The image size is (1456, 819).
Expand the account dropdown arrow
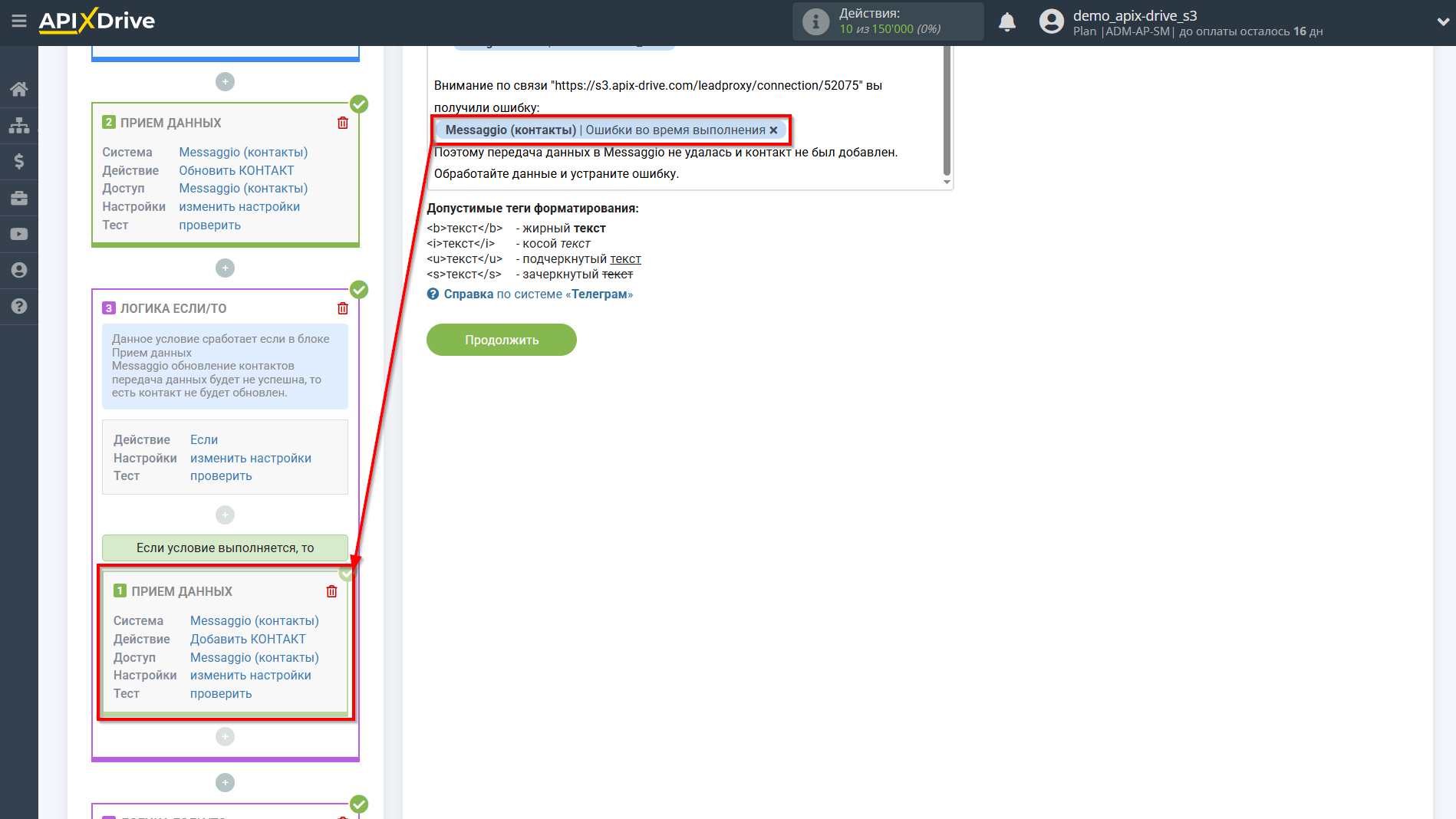coord(1442,22)
